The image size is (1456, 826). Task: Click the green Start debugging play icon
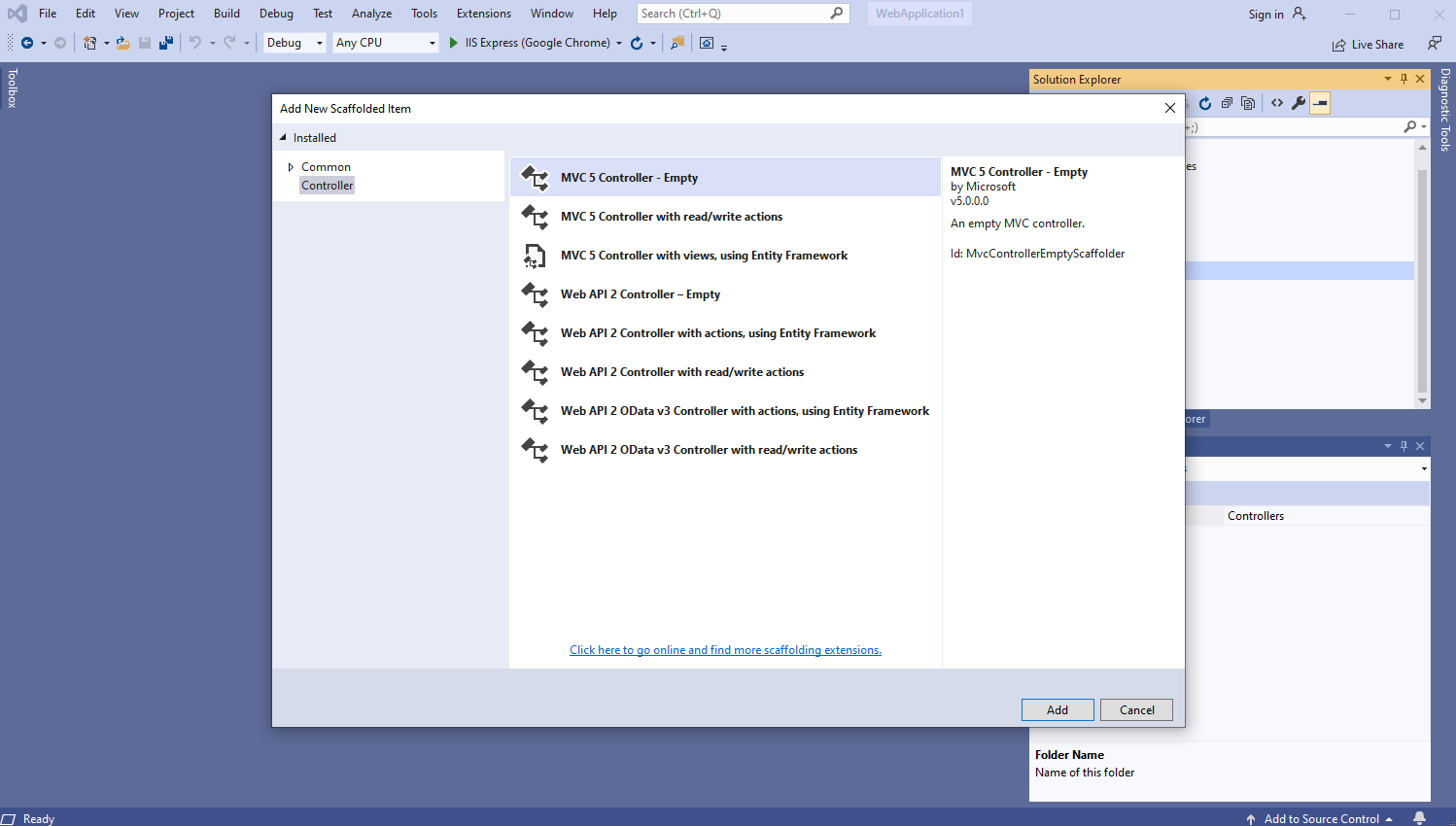453,43
